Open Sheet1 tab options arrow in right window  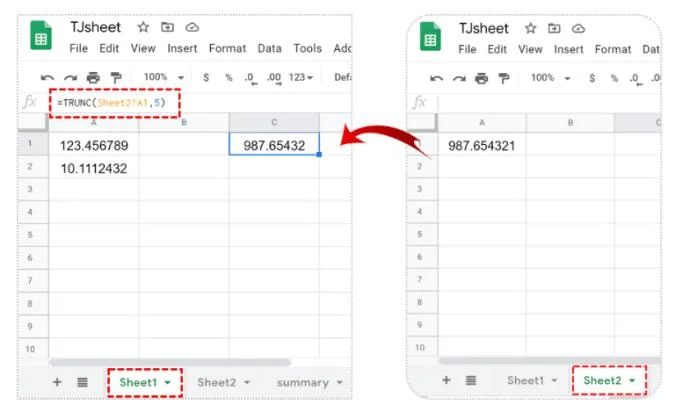pos(554,381)
